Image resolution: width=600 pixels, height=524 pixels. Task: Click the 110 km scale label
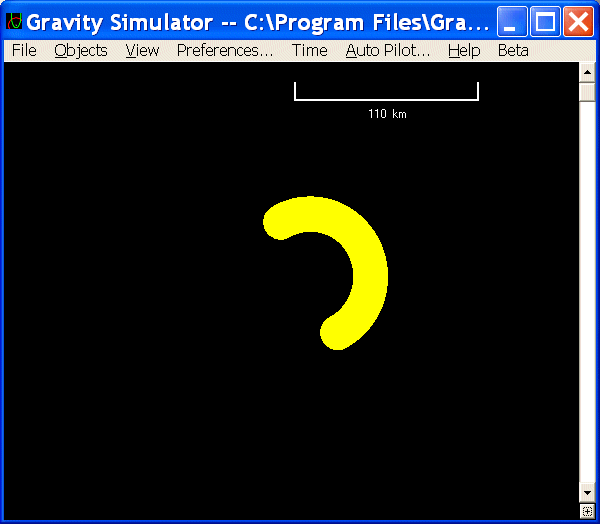coord(387,114)
